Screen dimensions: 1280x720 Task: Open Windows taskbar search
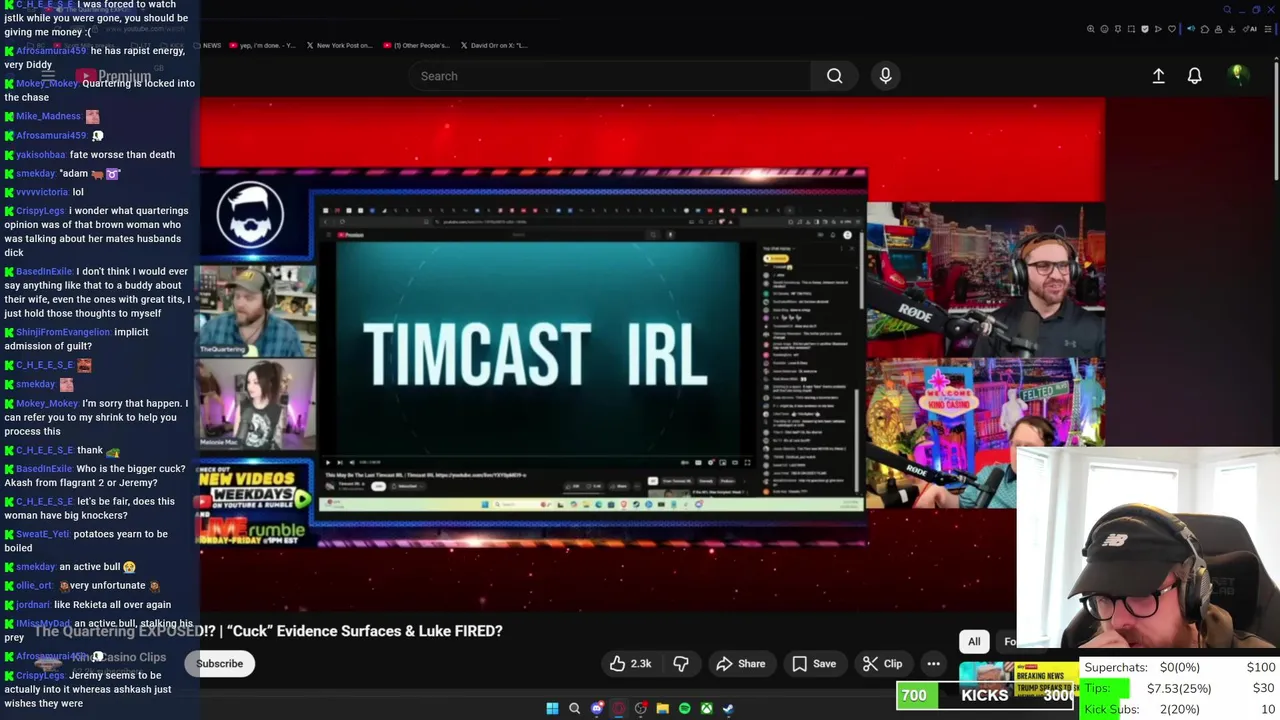[574, 709]
